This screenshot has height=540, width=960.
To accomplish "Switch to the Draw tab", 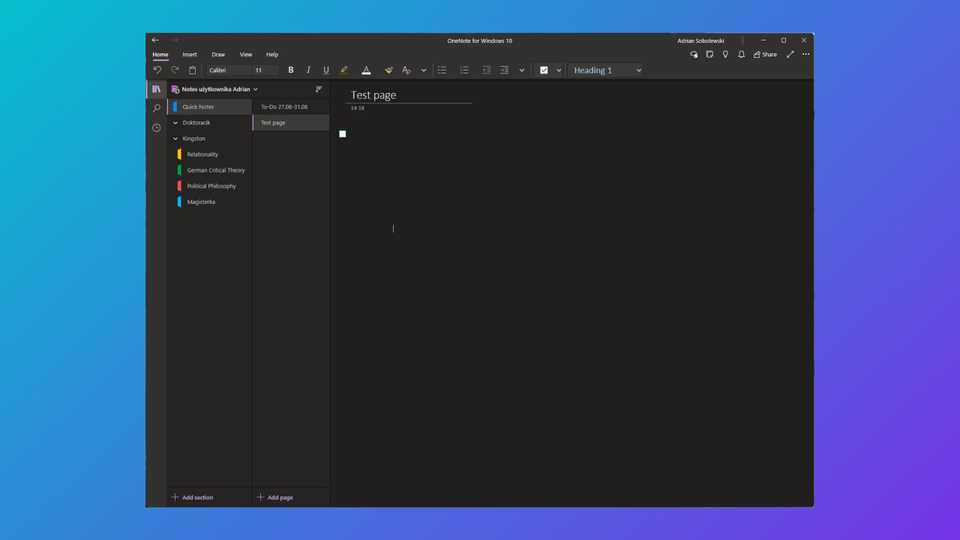I will 218,54.
